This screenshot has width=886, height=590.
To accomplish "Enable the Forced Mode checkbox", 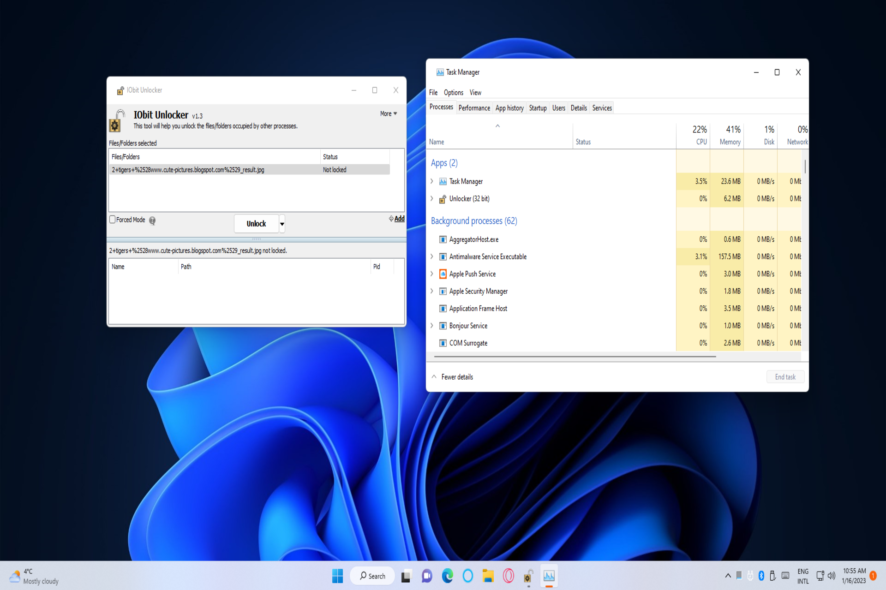I will [x=112, y=219].
